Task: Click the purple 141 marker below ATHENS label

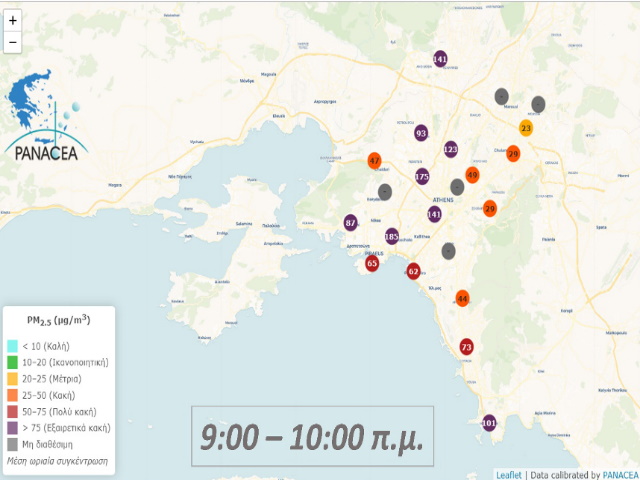Action: 434,214
